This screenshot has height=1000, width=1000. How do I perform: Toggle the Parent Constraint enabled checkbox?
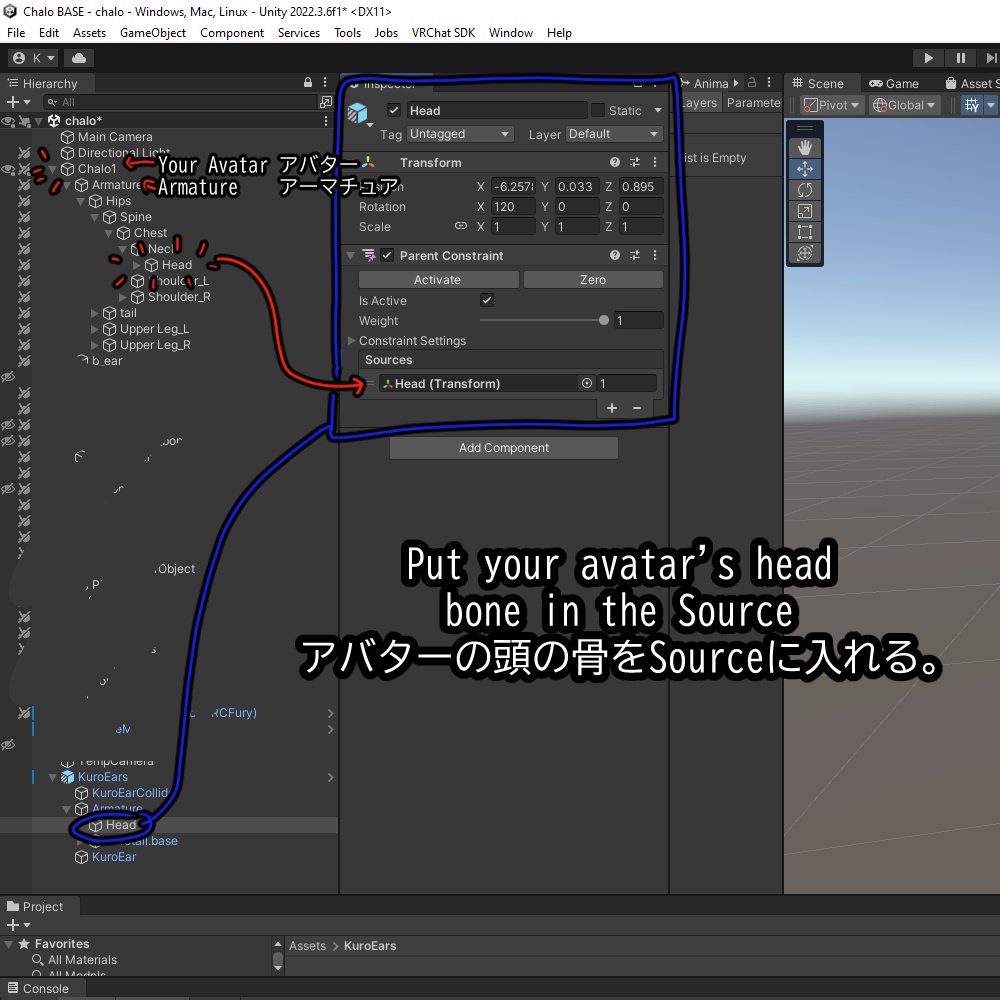point(387,255)
